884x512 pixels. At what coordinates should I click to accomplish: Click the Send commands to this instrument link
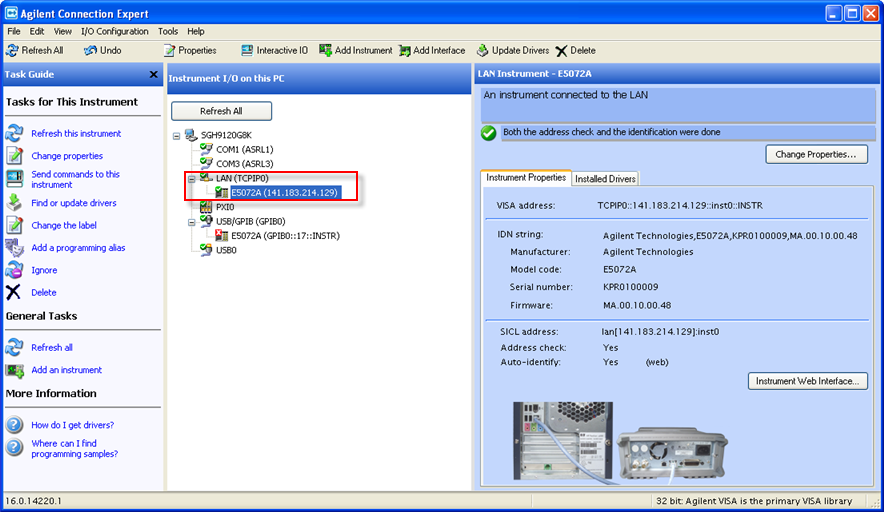pyautogui.click(x=76, y=179)
